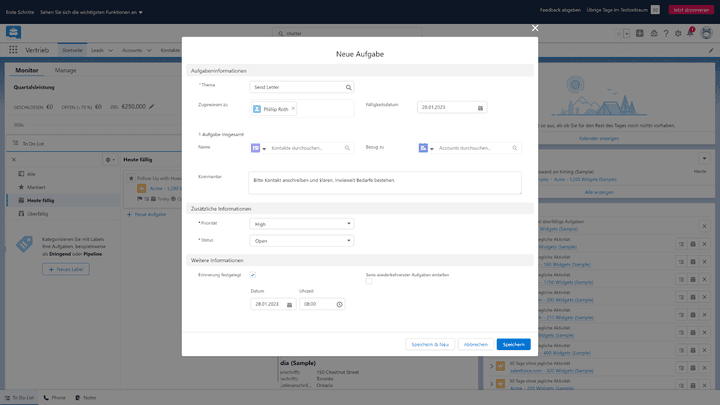Click Speichern & Neu button

(430, 344)
